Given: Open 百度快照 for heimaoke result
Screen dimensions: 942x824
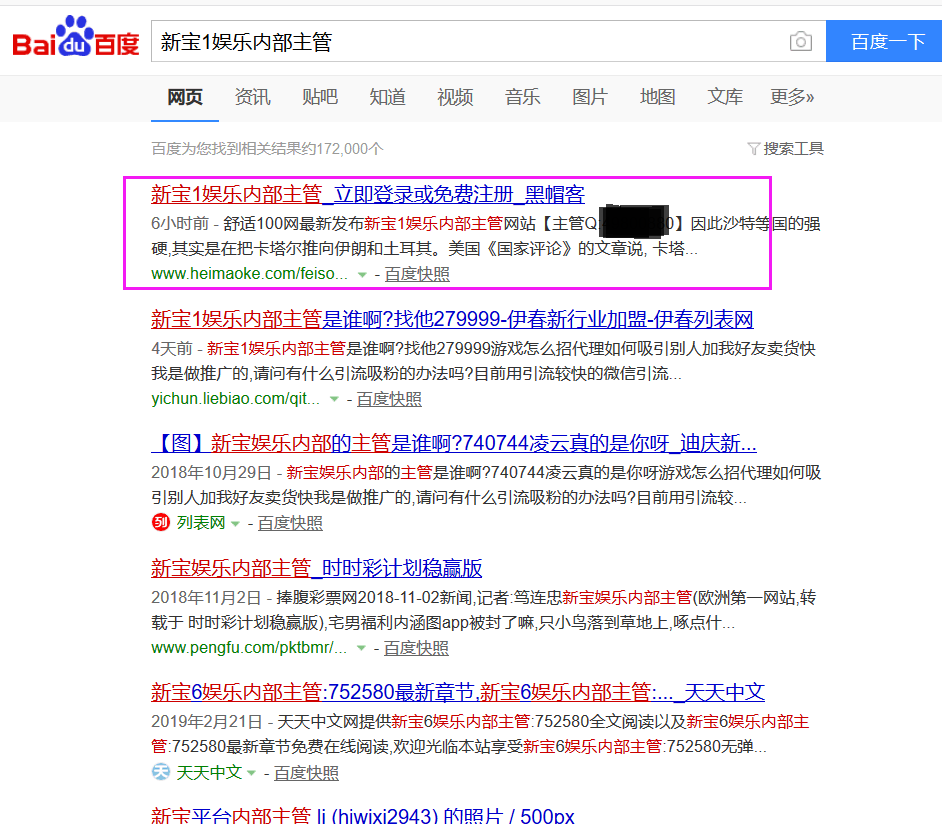Looking at the screenshot, I should 417,274.
